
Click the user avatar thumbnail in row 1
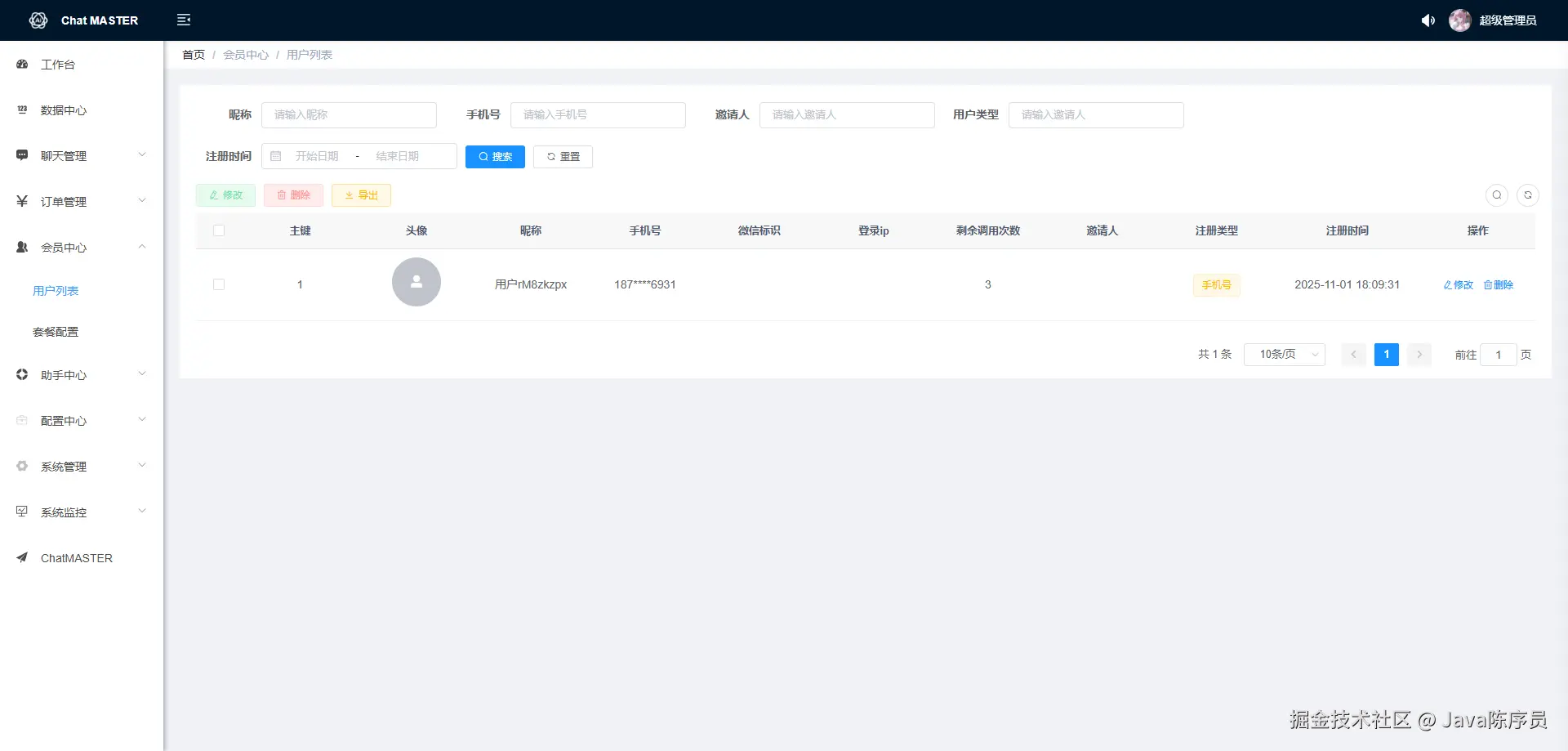coord(416,282)
